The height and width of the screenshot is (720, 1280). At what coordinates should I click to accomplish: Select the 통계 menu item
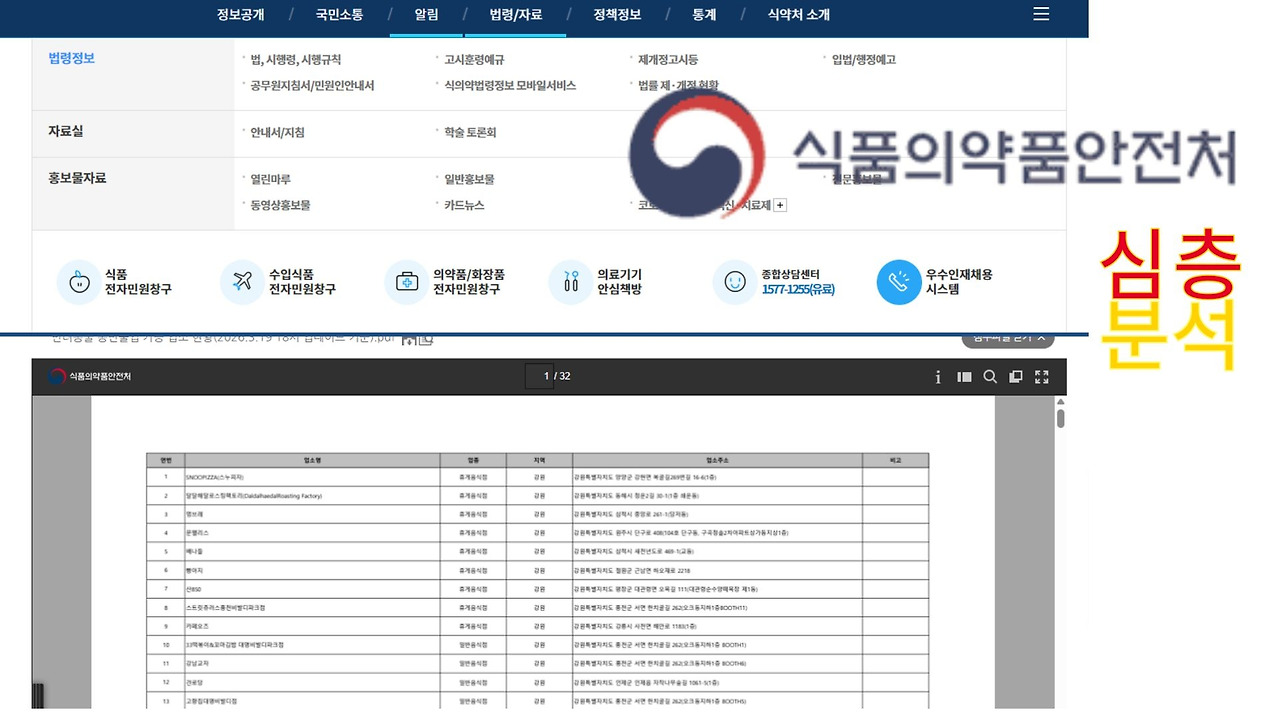point(706,14)
